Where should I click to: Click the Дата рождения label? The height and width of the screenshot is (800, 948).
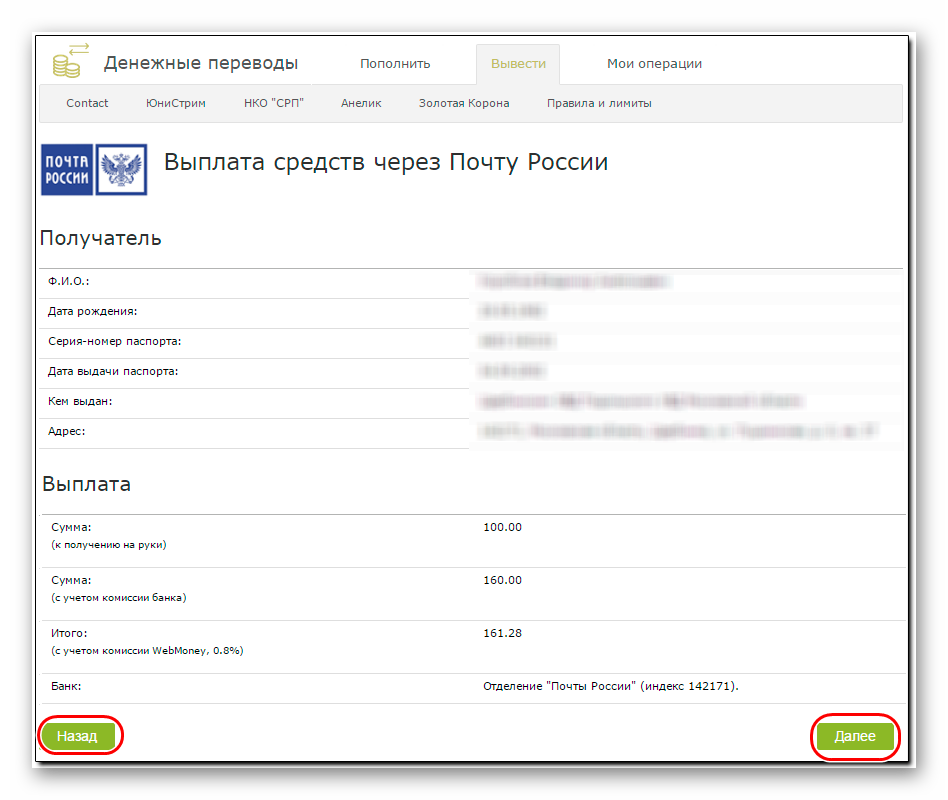(93, 311)
